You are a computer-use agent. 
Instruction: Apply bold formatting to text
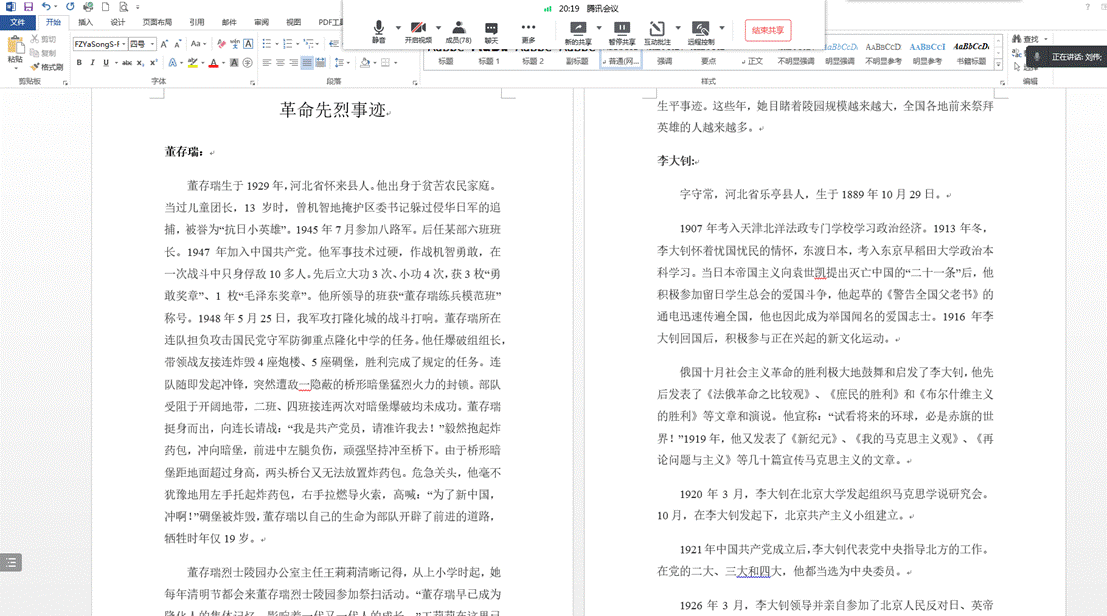pyautogui.click(x=79, y=63)
